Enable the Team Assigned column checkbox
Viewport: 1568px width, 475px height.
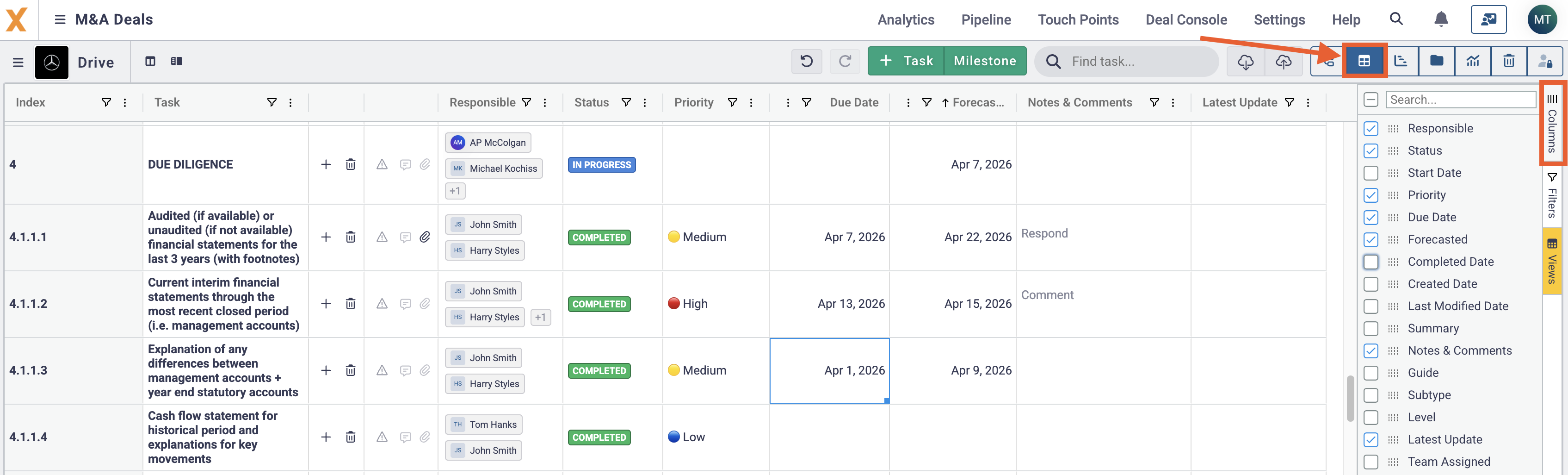pyautogui.click(x=1371, y=462)
